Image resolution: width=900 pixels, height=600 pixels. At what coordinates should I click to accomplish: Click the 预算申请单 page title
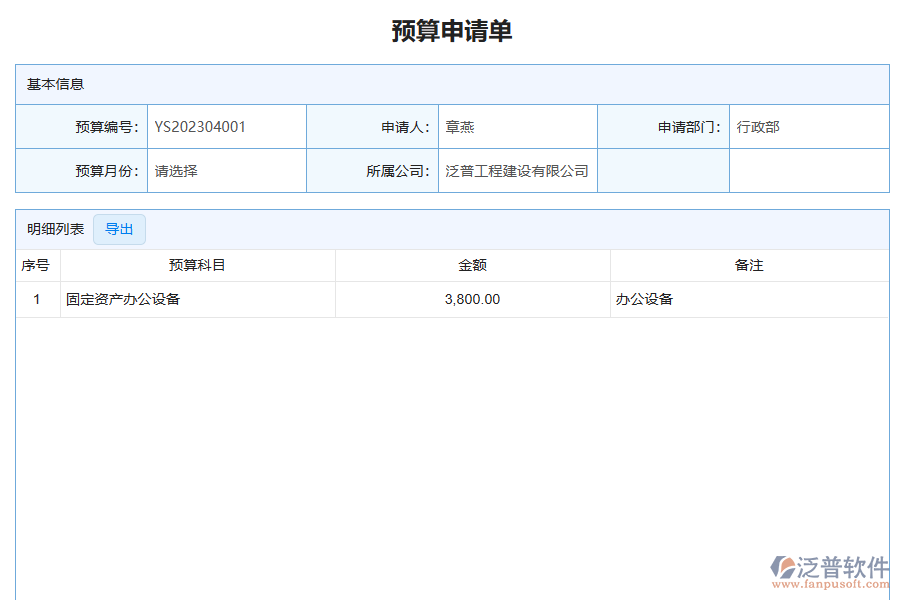coord(450,32)
